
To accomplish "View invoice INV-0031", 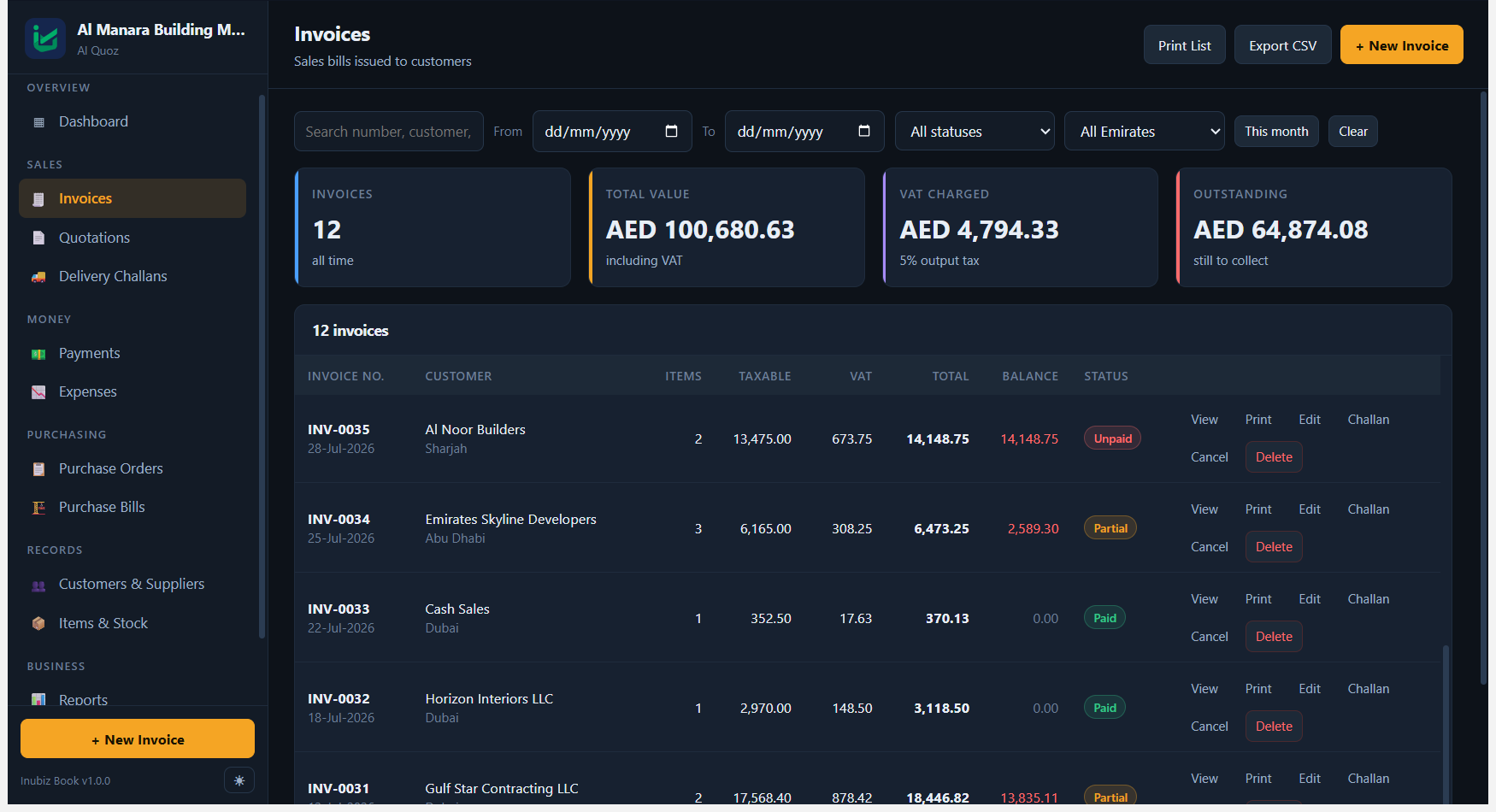I will click(x=1204, y=779).
